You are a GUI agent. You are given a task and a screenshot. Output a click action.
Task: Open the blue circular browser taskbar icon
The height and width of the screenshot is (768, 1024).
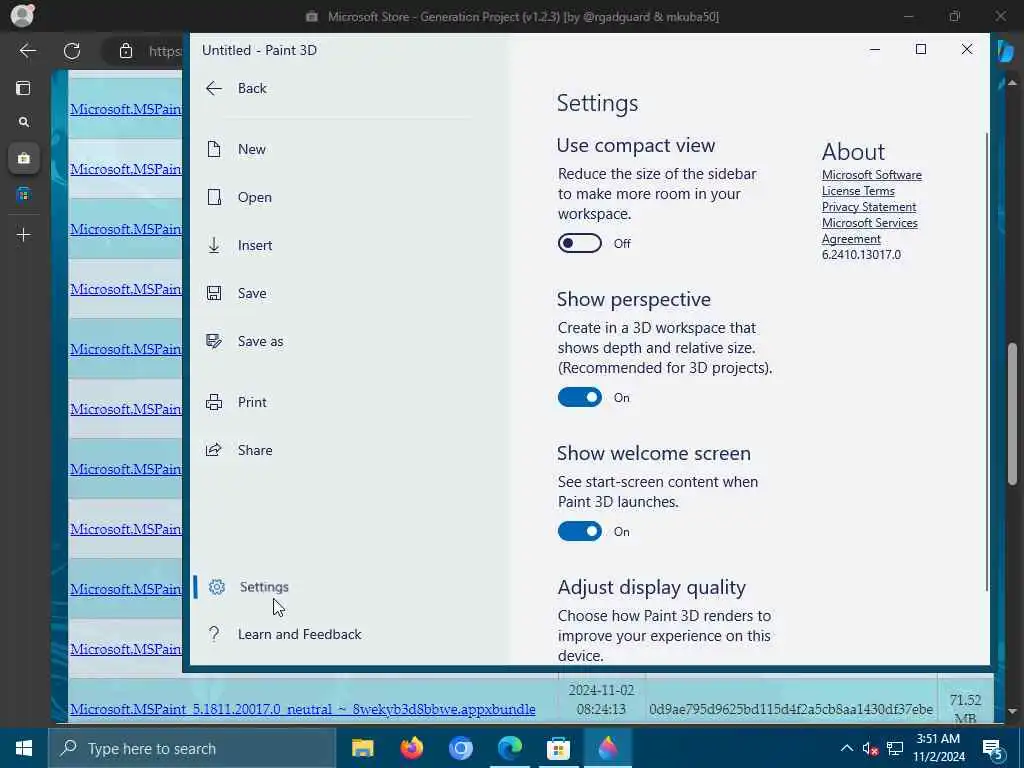pos(461,748)
